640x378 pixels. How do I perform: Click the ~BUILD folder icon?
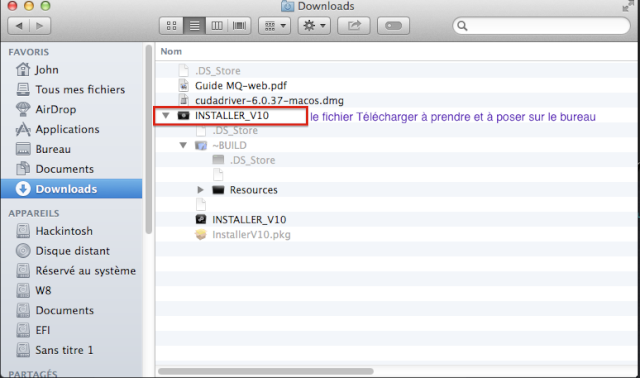pos(201,145)
